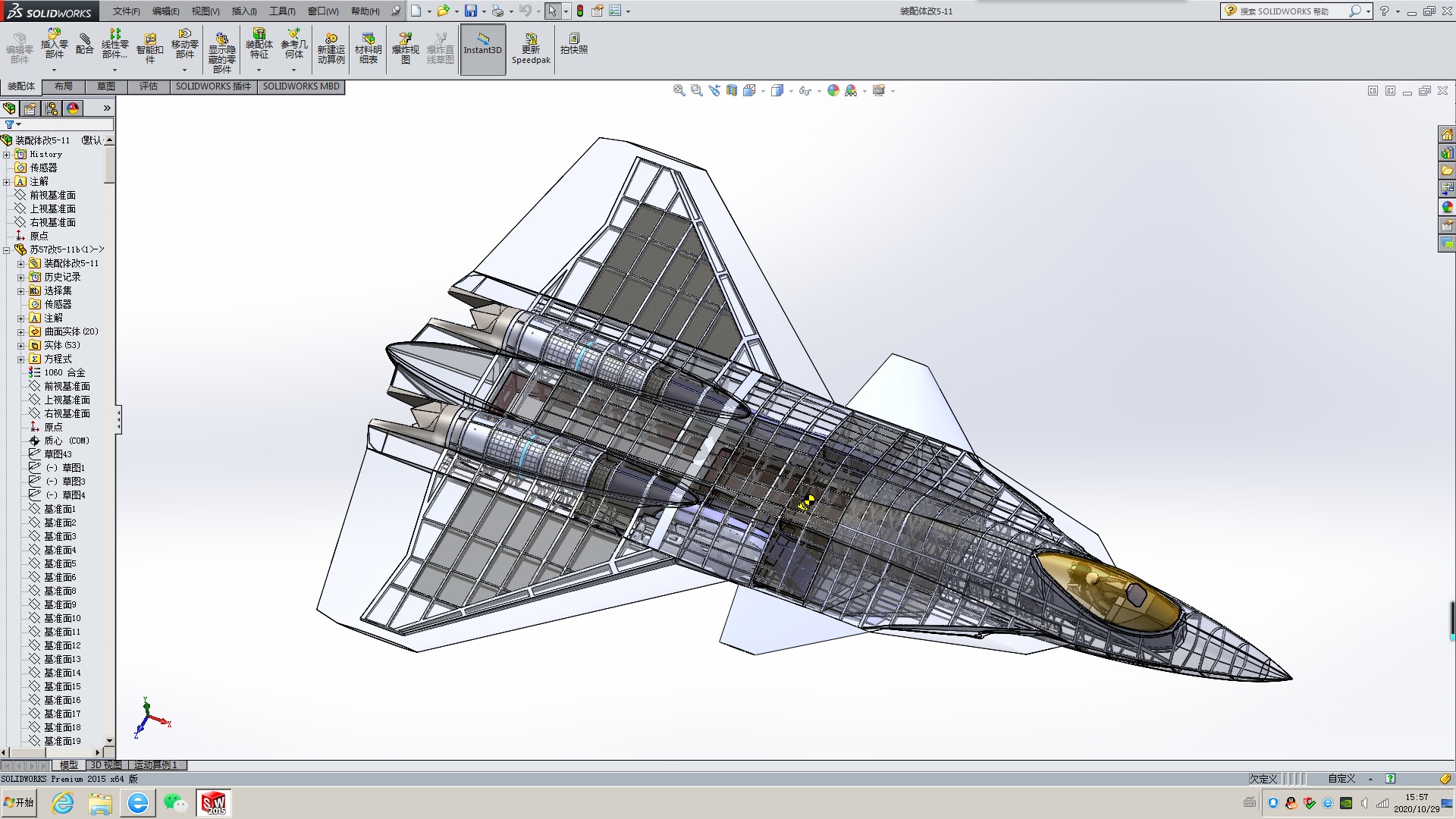Image resolution: width=1456 pixels, height=819 pixels.
Task: Click Exploded View (爆炸视图) tool
Action: 406,48
